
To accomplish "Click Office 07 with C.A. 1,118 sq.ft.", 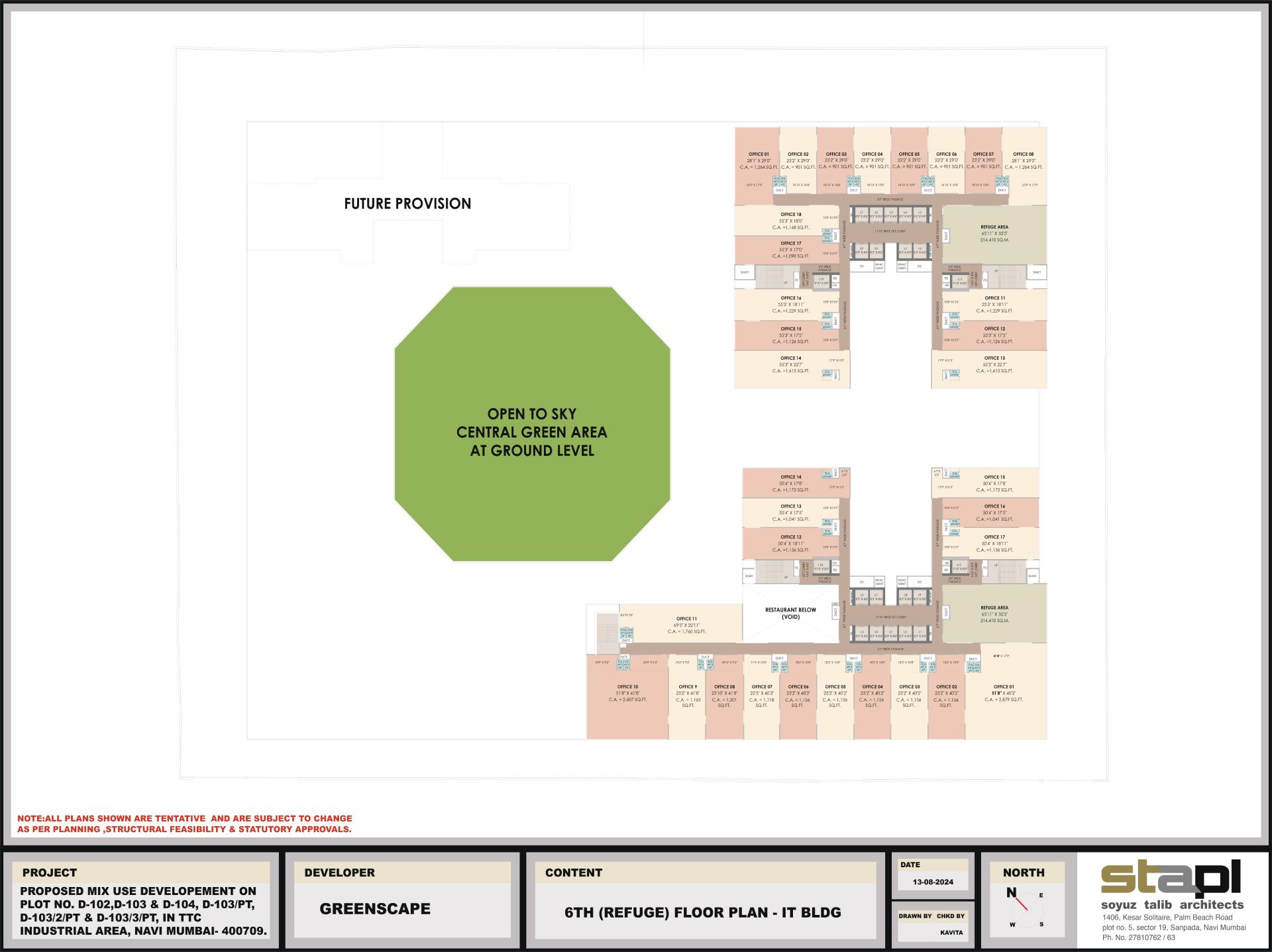I will [x=762, y=696].
